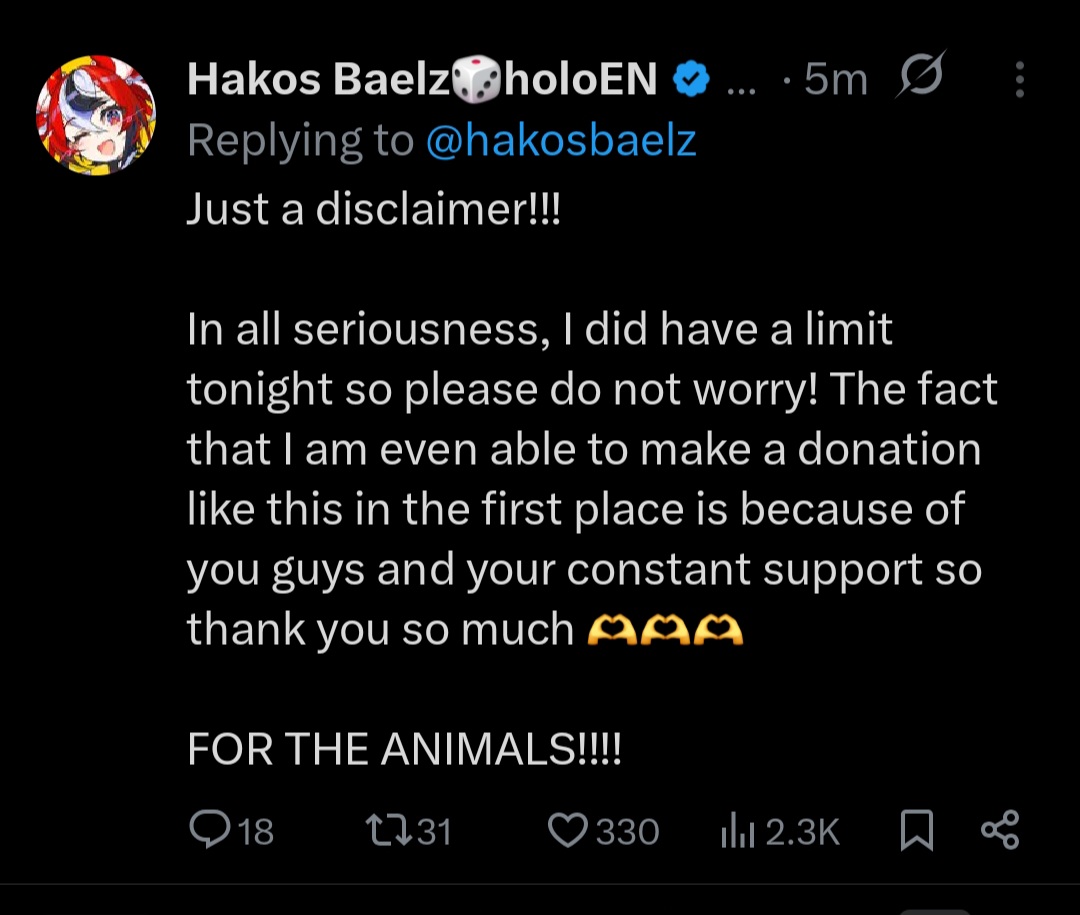
Task: Like the tweet with the heart icon
Action: 568,830
